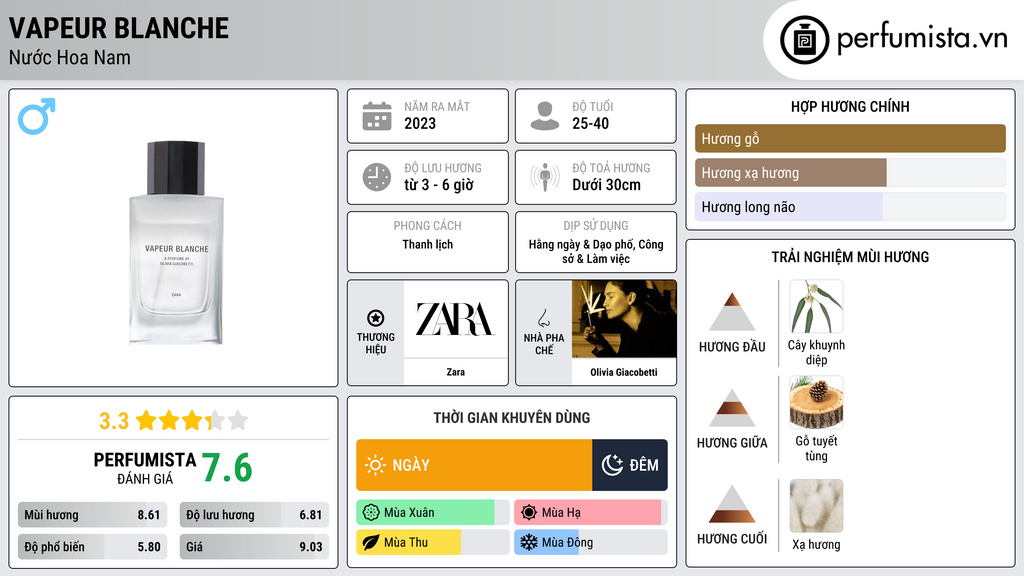Image resolution: width=1024 pixels, height=576 pixels.
Task: Click the sillage icon beside Độ toả hương
Action: [545, 177]
